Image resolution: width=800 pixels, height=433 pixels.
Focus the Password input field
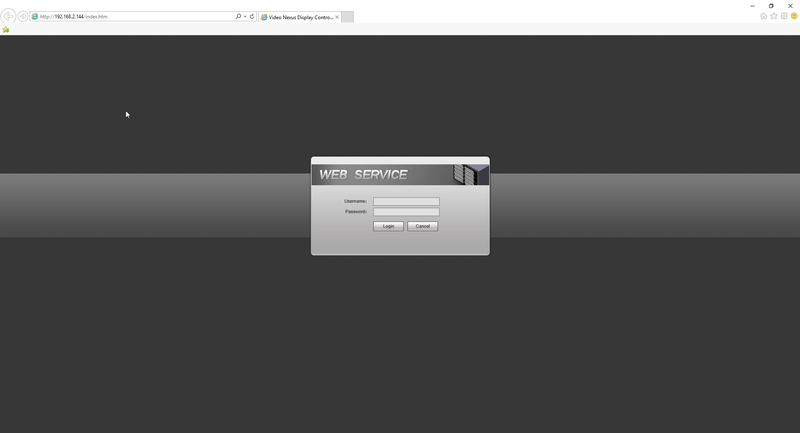point(406,212)
